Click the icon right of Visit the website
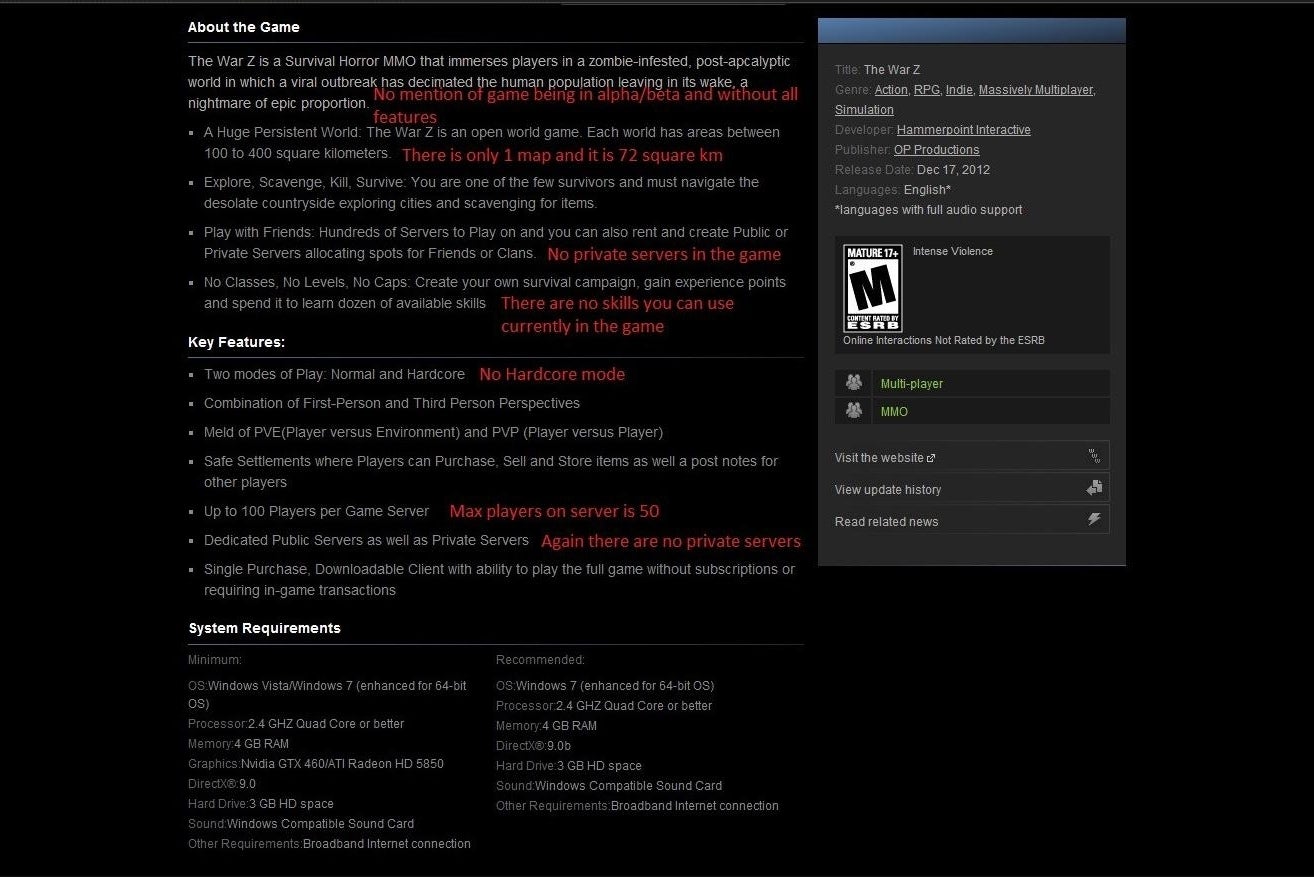Image resolution: width=1314 pixels, height=877 pixels. [1094, 457]
